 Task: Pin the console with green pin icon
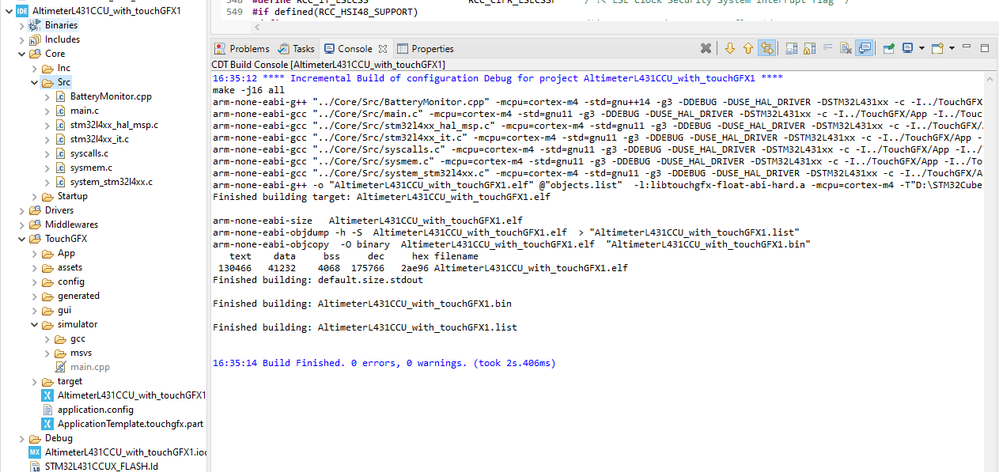click(x=889, y=48)
